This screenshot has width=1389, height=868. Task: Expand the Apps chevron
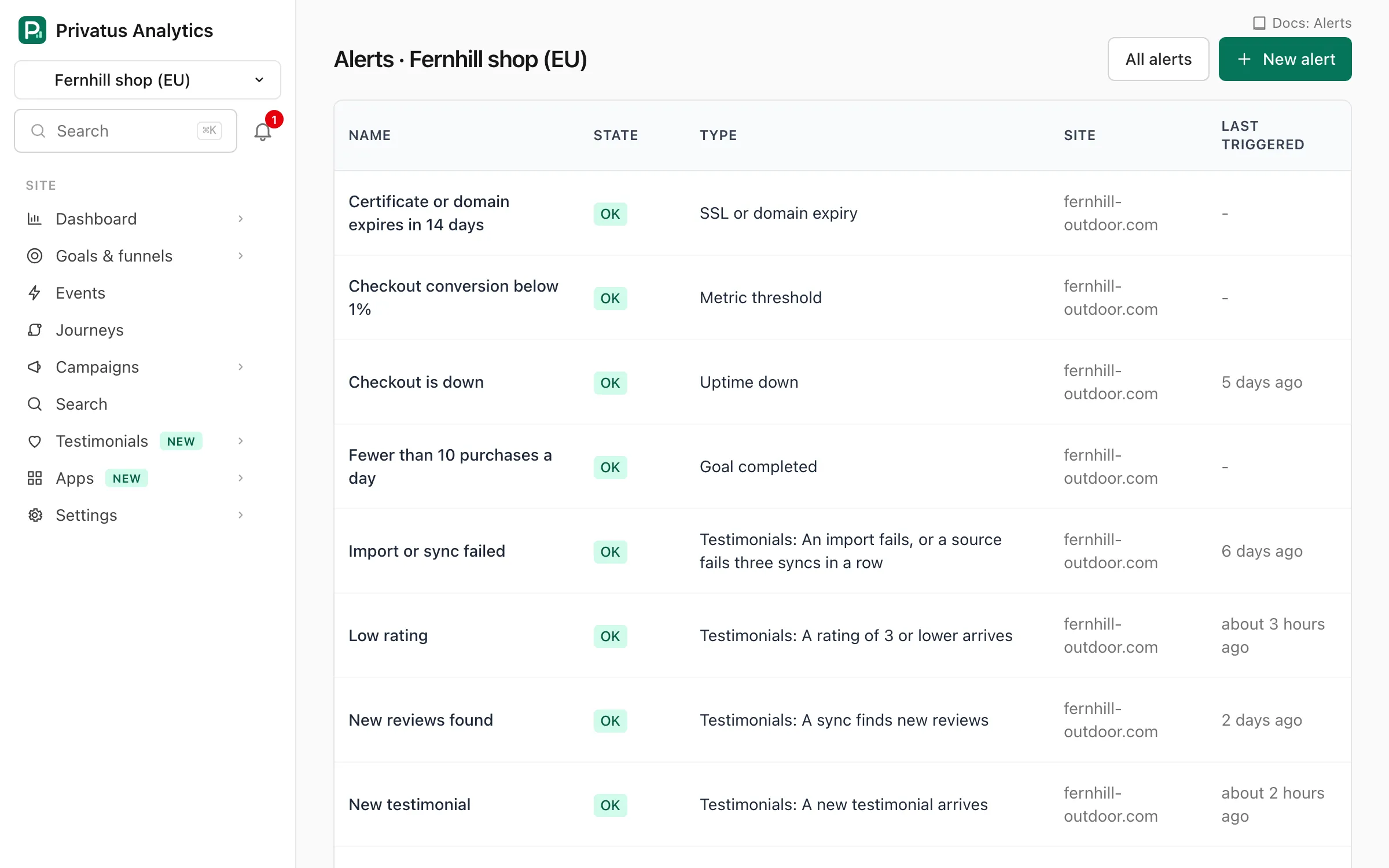pyautogui.click(x=240, y=478)
